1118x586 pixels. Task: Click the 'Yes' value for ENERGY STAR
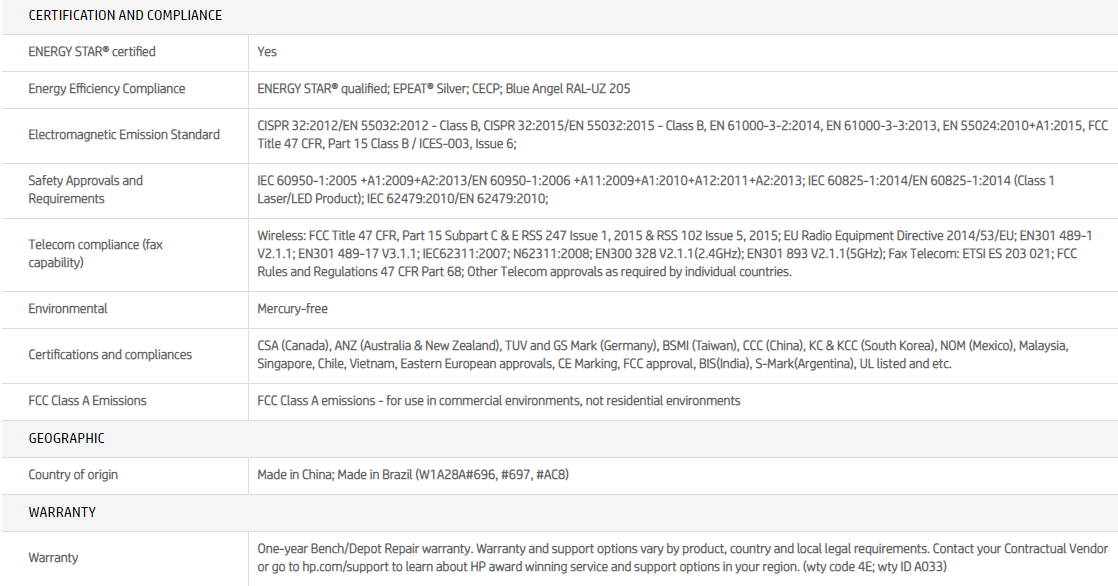(x=267, y=52)
